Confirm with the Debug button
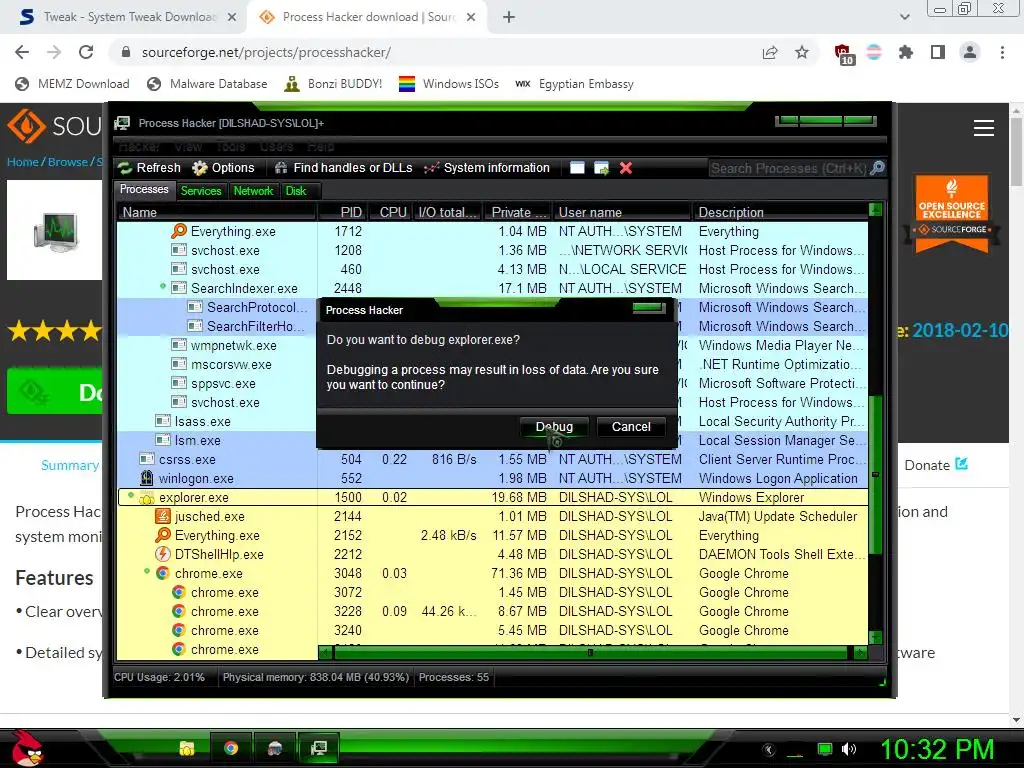This screenshot has height=768, width=1024. (554, 426)
